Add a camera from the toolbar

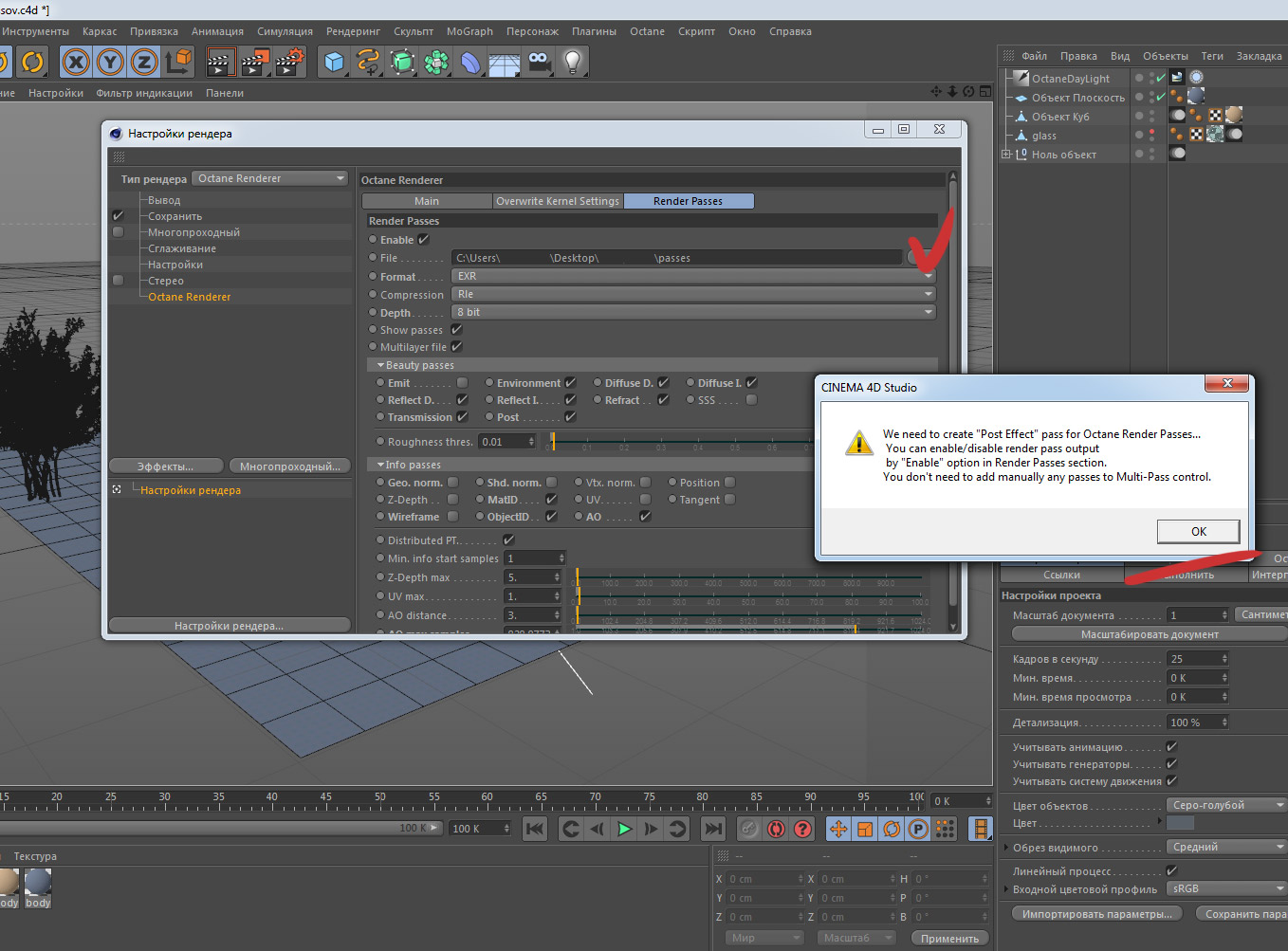539,63
